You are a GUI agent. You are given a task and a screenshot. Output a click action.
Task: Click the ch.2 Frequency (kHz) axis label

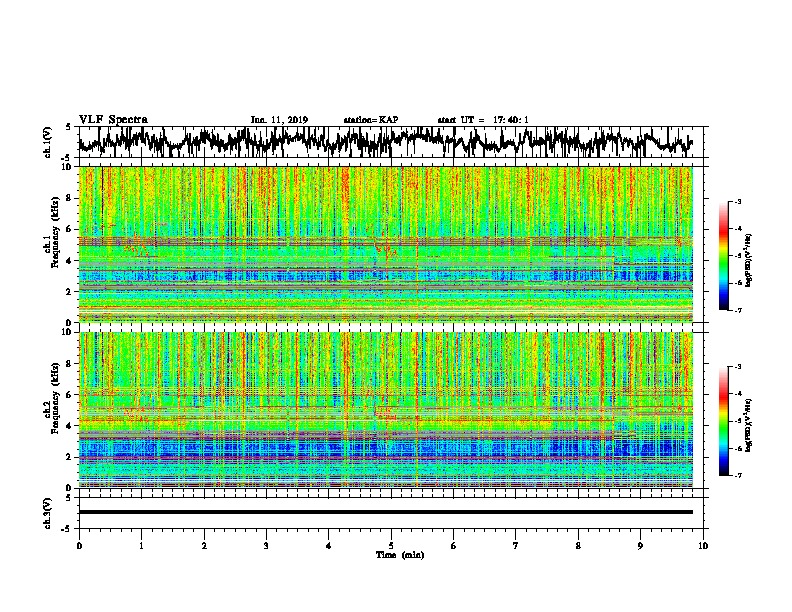point(52,398)
